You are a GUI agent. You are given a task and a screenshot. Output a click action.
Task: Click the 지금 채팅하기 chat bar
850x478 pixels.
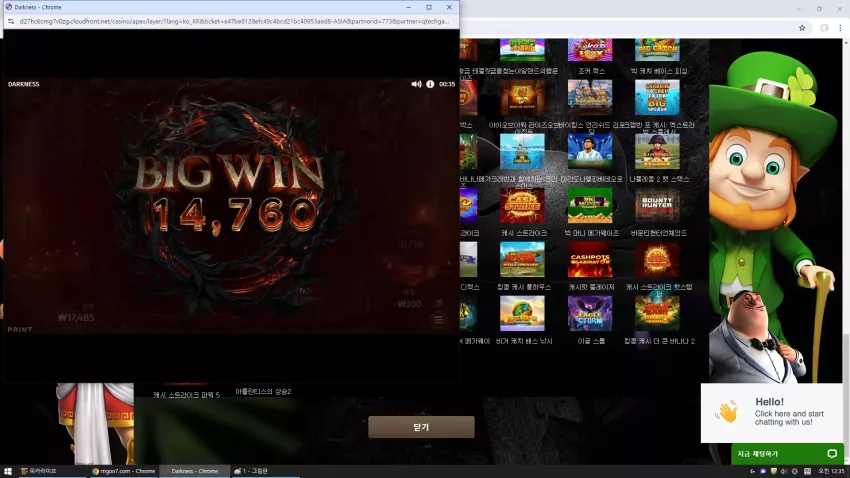787,454
